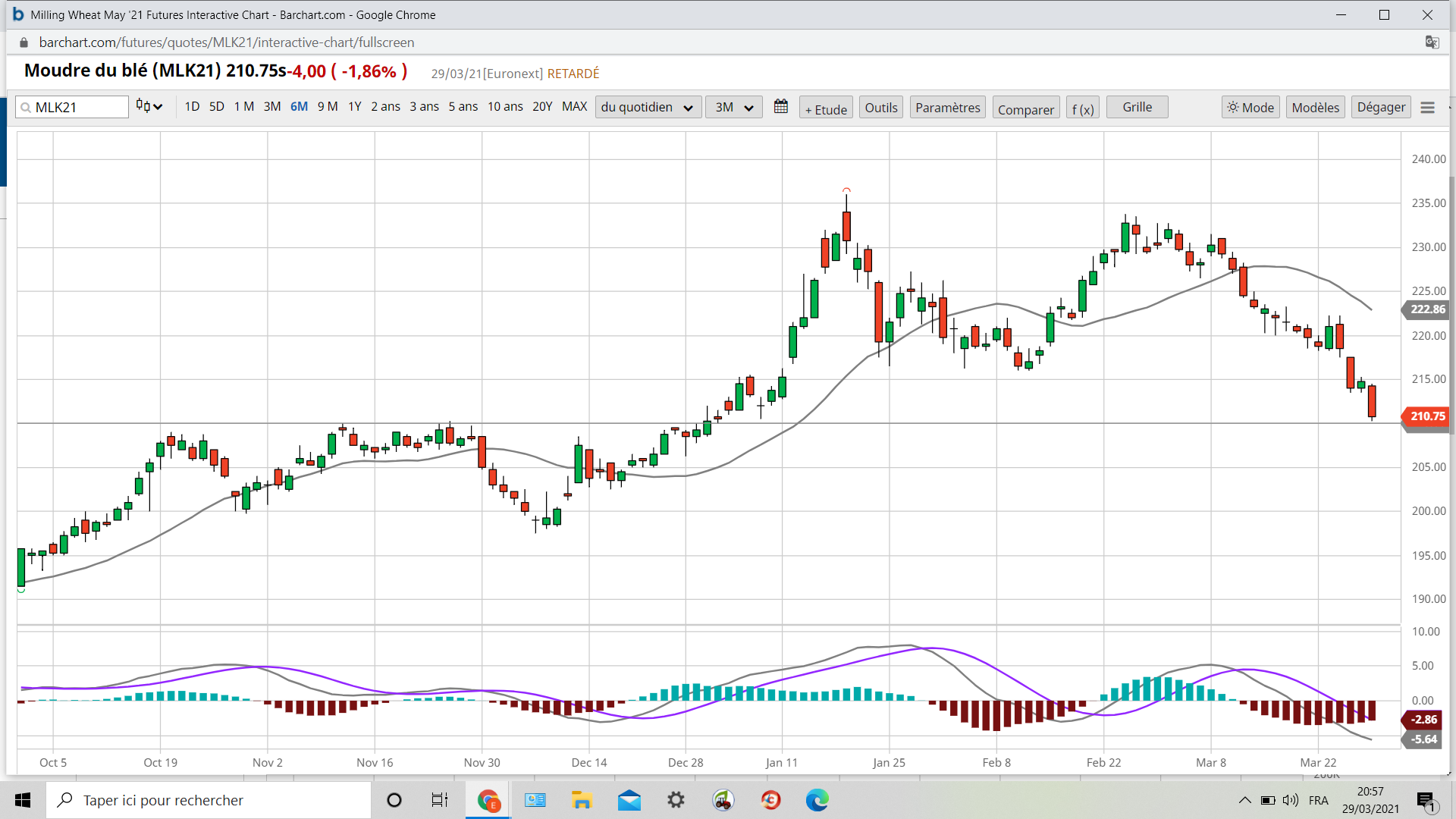Expand the 3M period dropdown

[x=733, y=107]
